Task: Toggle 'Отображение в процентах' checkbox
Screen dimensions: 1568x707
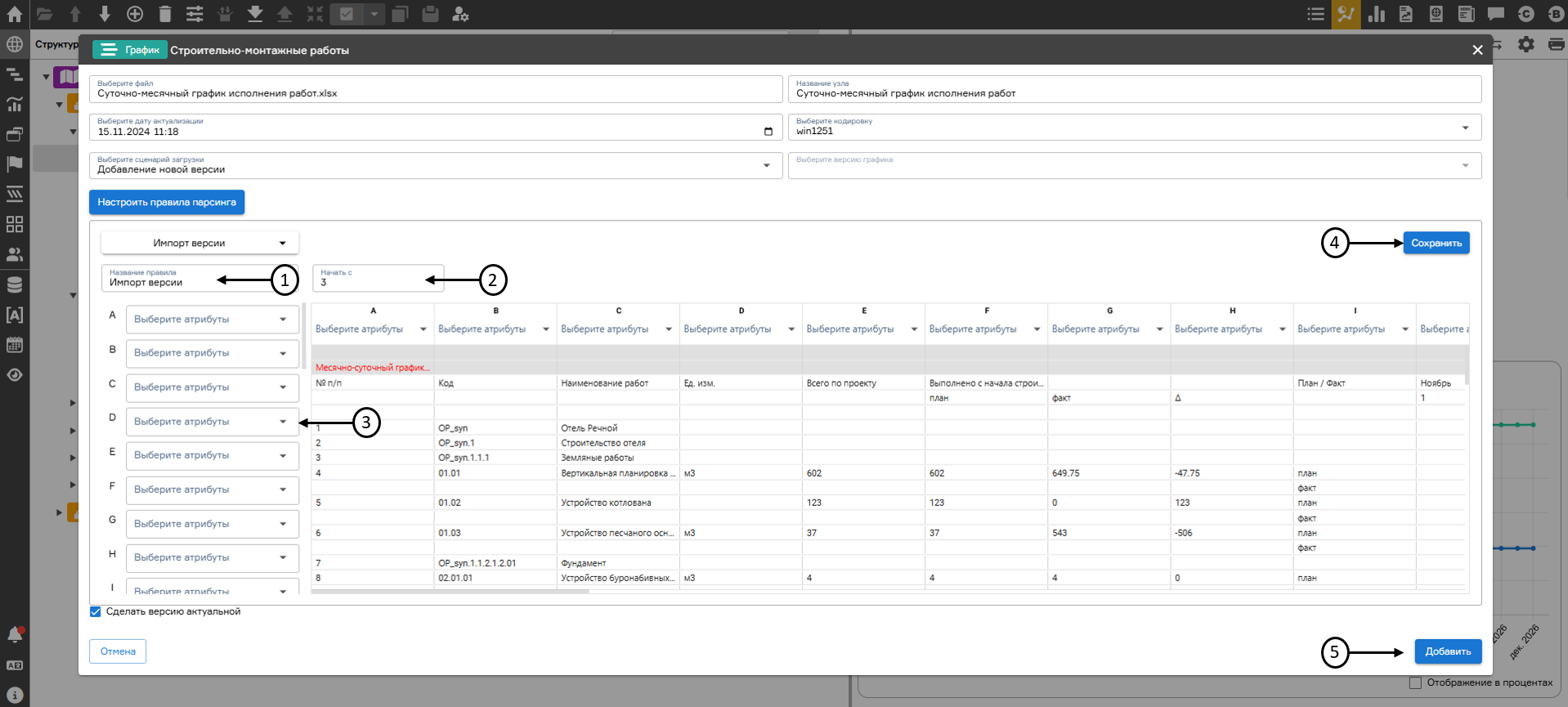Action: [x=1415, y=682]
